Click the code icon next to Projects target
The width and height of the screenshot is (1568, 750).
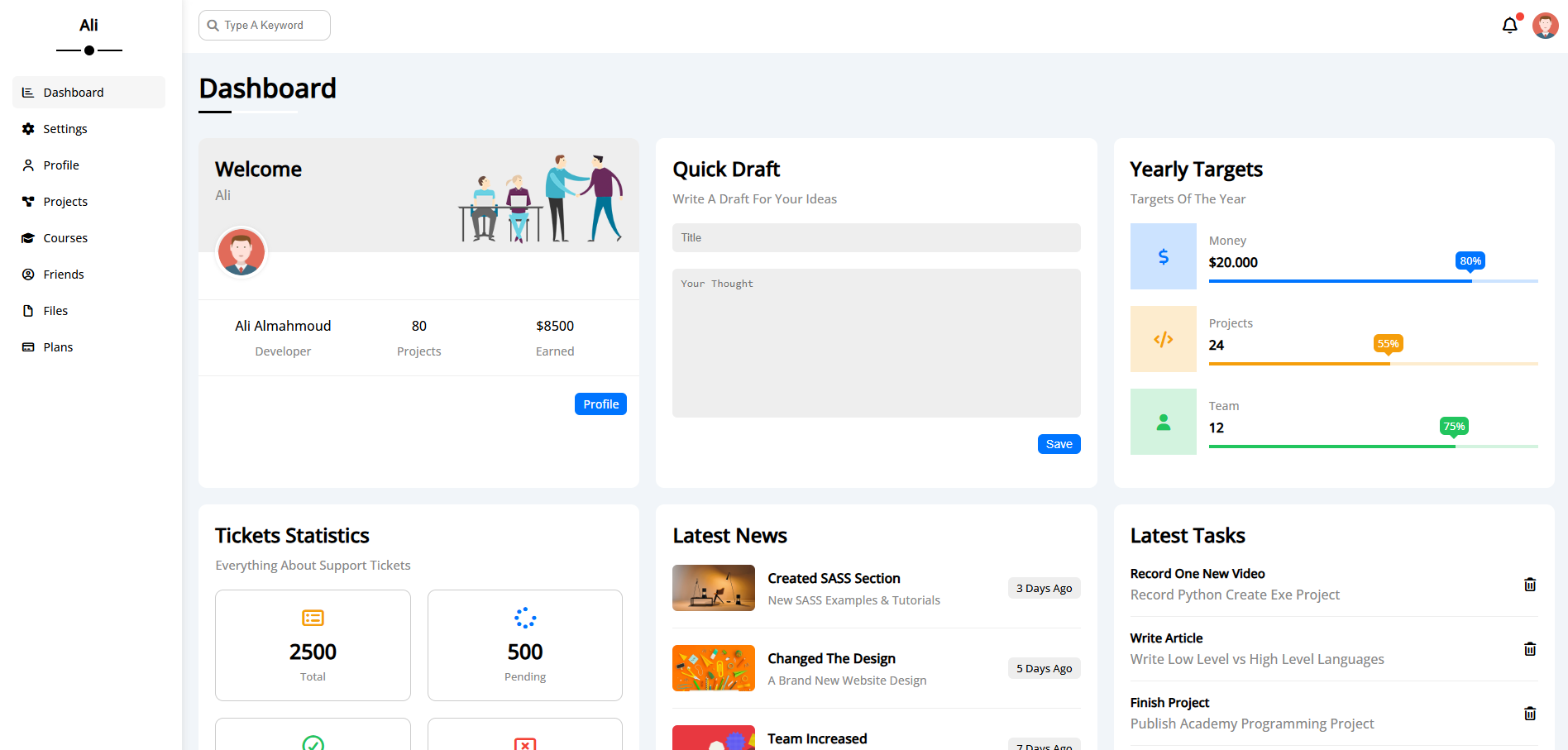(1163, 339)
